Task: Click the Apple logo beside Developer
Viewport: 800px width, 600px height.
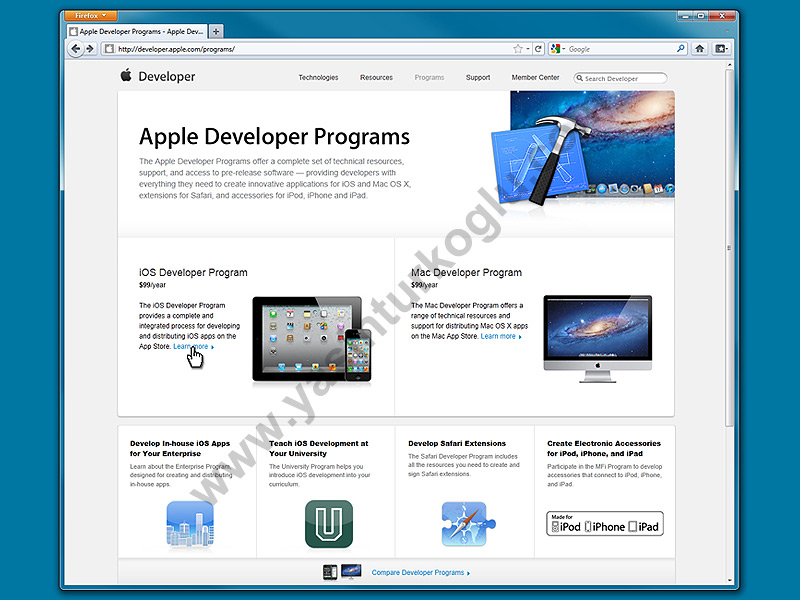Action: click(126, 76)
